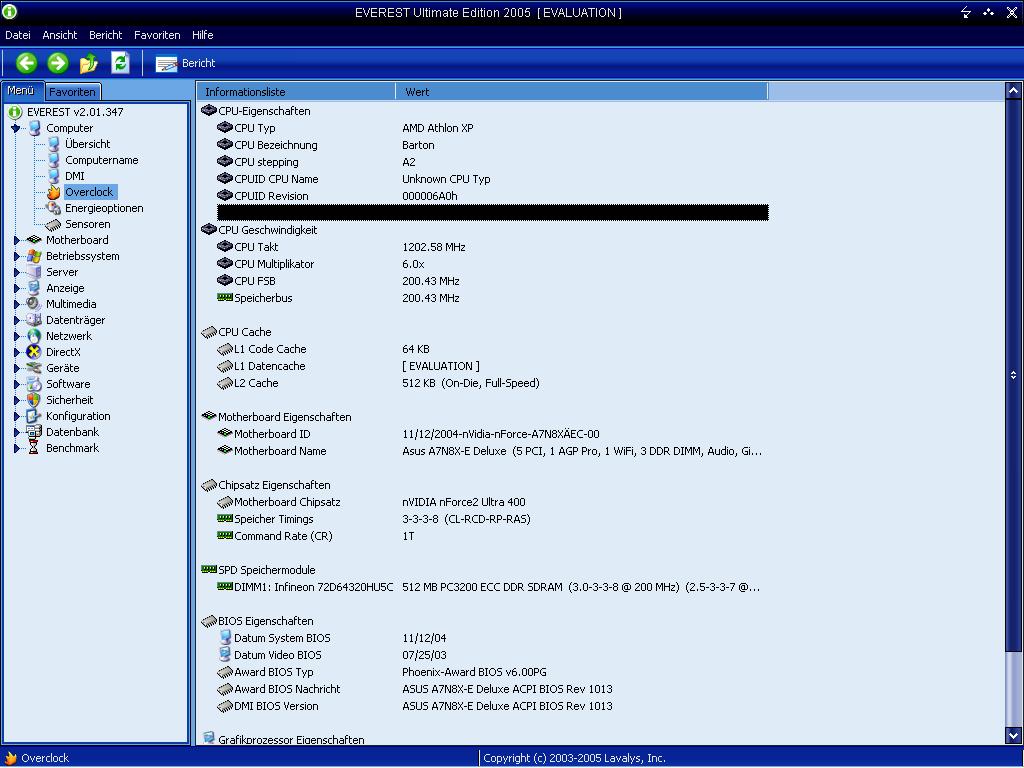Select the Übersicht tree item
Image resolution: width=1024 pixels, height=768 pixels.
click(87, 144)
